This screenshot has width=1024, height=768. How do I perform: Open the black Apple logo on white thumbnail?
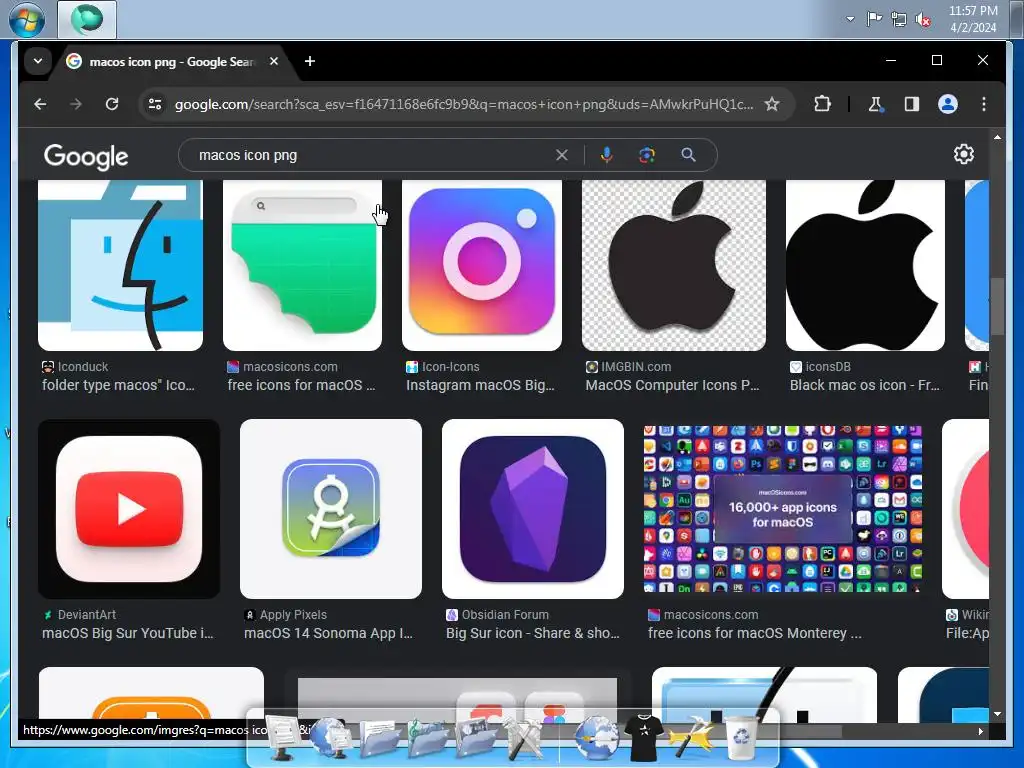[865, 265]
